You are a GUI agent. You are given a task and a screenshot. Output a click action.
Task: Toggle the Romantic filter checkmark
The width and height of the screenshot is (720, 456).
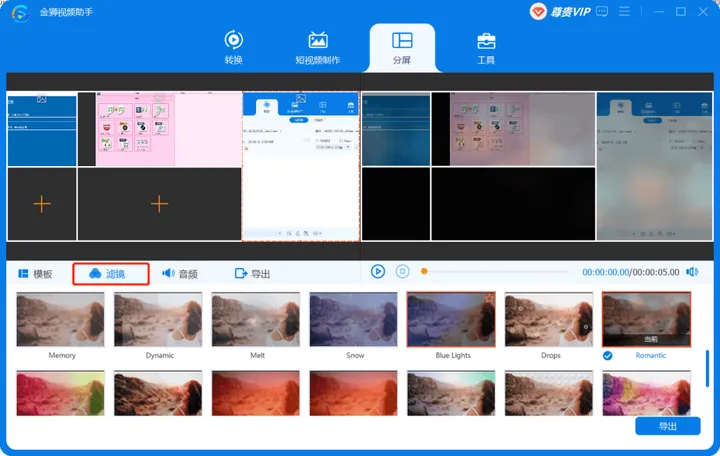(x=608, y=355)
